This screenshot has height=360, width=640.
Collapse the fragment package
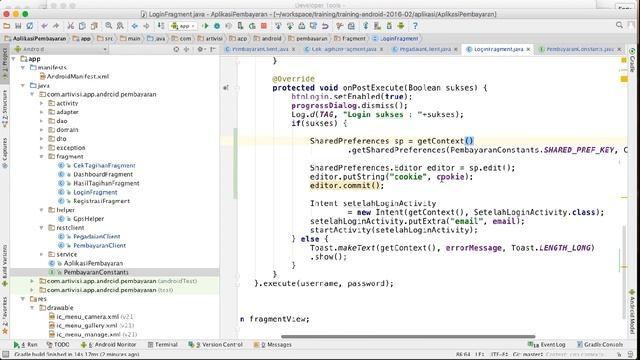point(42,156)
